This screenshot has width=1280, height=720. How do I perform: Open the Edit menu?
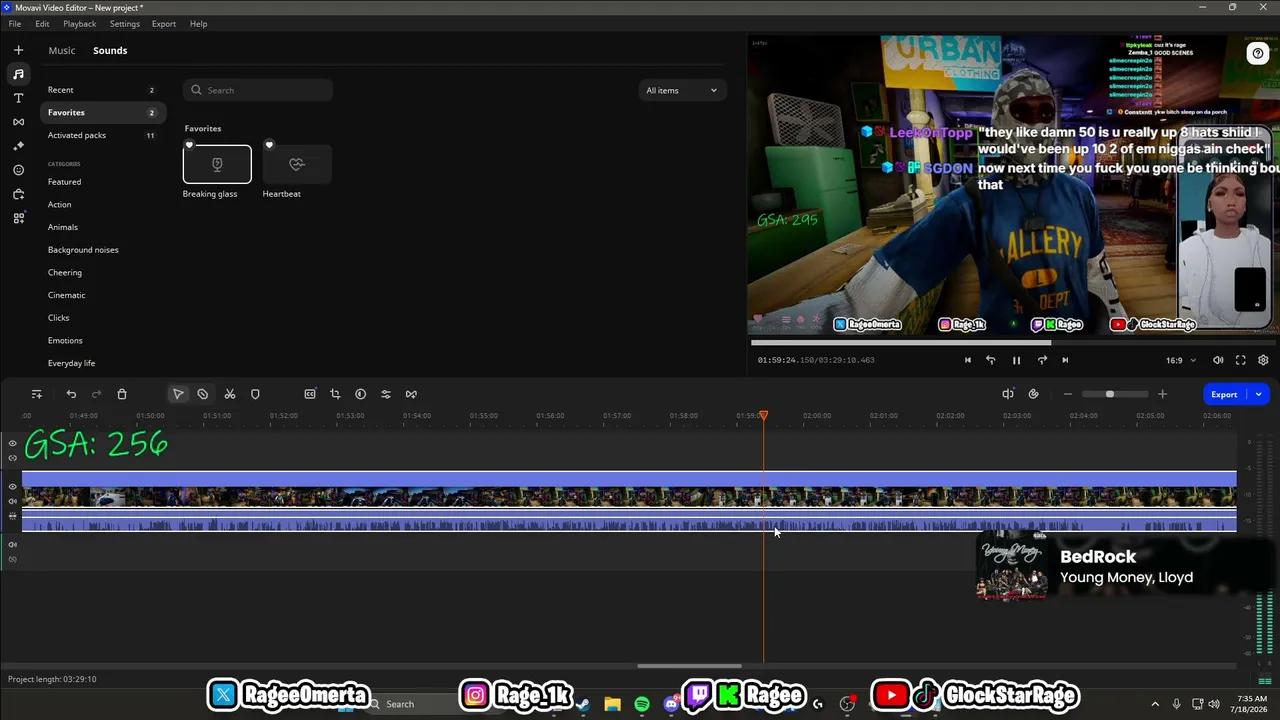point(42,24)
